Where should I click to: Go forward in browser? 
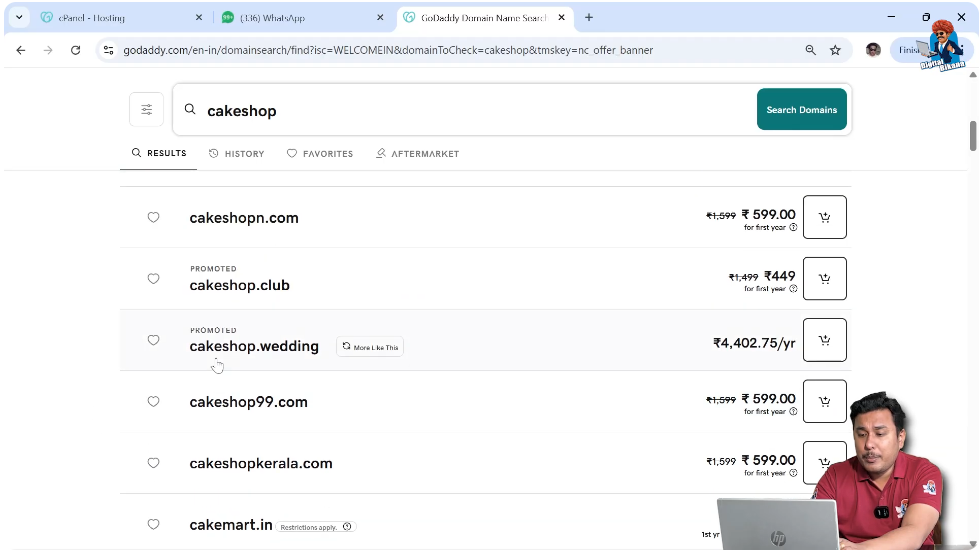(48, 50)
